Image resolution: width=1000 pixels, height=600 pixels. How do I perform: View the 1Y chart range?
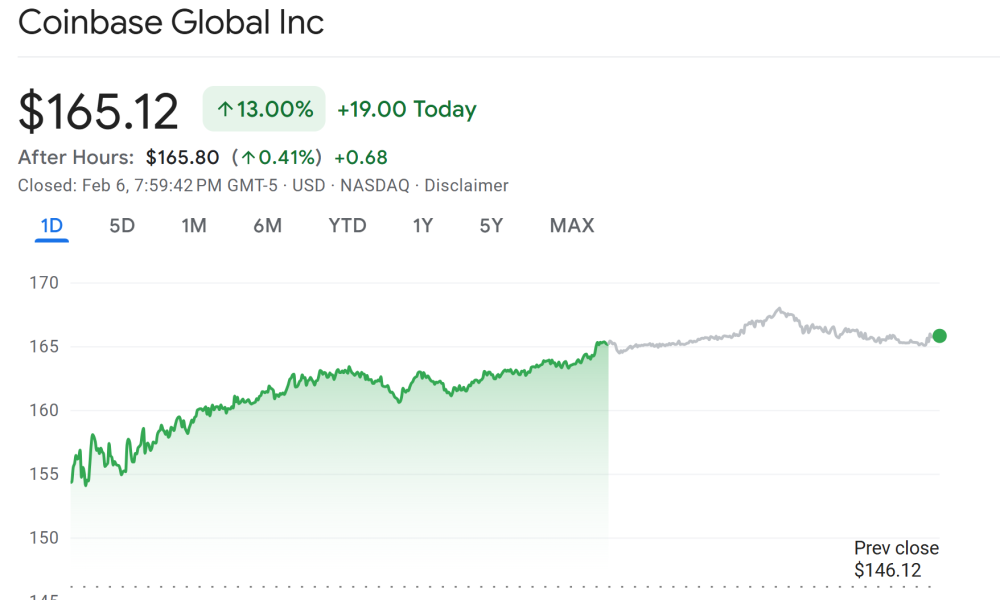click(423, 226)
